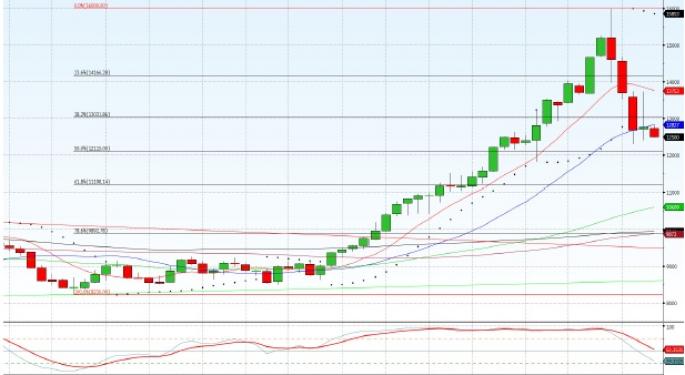This screenshot has width=685, height=375.
Task: Select the 38.2% Fibonacci level label
Action: tap(92, 115)
